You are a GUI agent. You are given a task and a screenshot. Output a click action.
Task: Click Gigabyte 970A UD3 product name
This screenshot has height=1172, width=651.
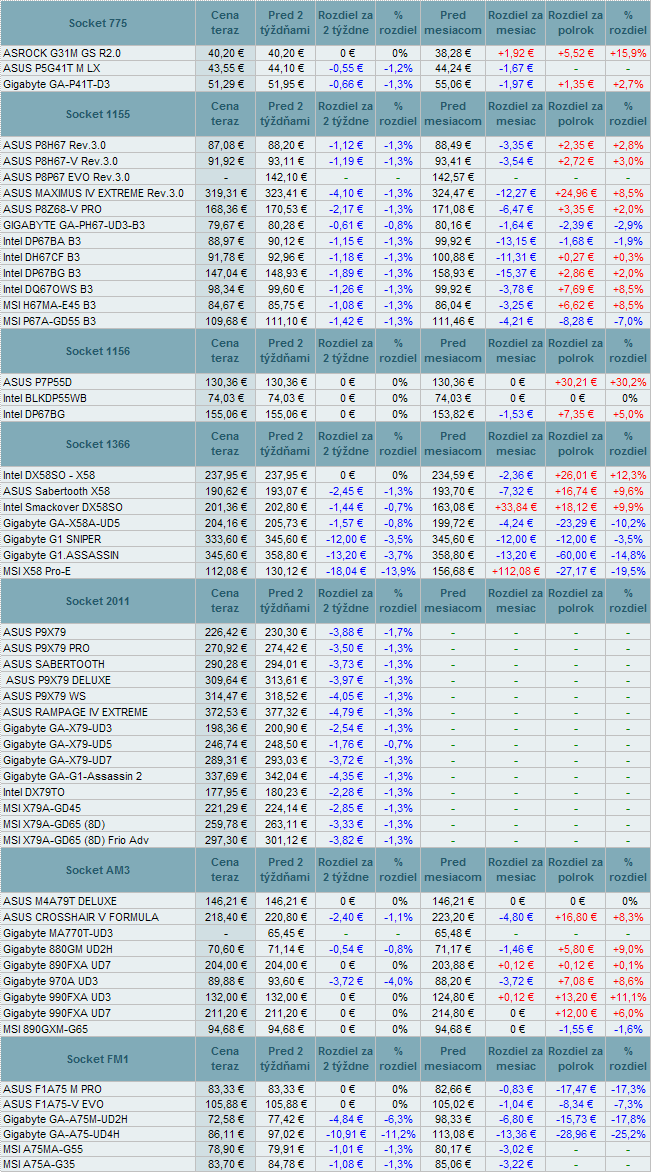point(50,981)
